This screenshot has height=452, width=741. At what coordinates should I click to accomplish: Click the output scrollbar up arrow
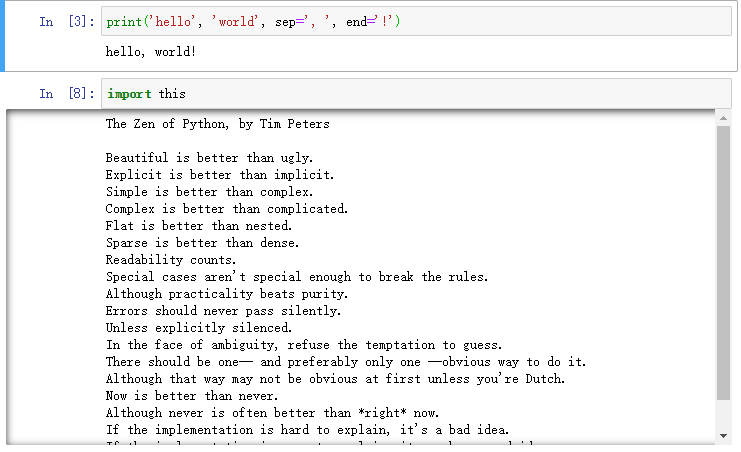coord(723,118)
